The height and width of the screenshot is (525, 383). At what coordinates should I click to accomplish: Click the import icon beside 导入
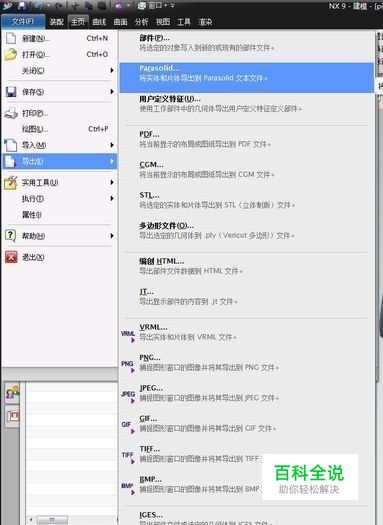tap(11, 145)
